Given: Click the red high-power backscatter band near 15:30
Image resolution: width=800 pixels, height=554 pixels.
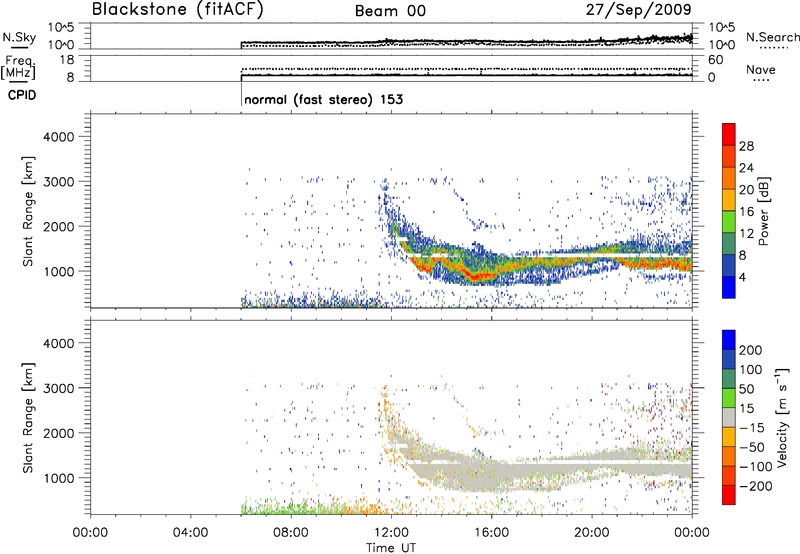Looking at the screenshot, I should pos(477,277).
